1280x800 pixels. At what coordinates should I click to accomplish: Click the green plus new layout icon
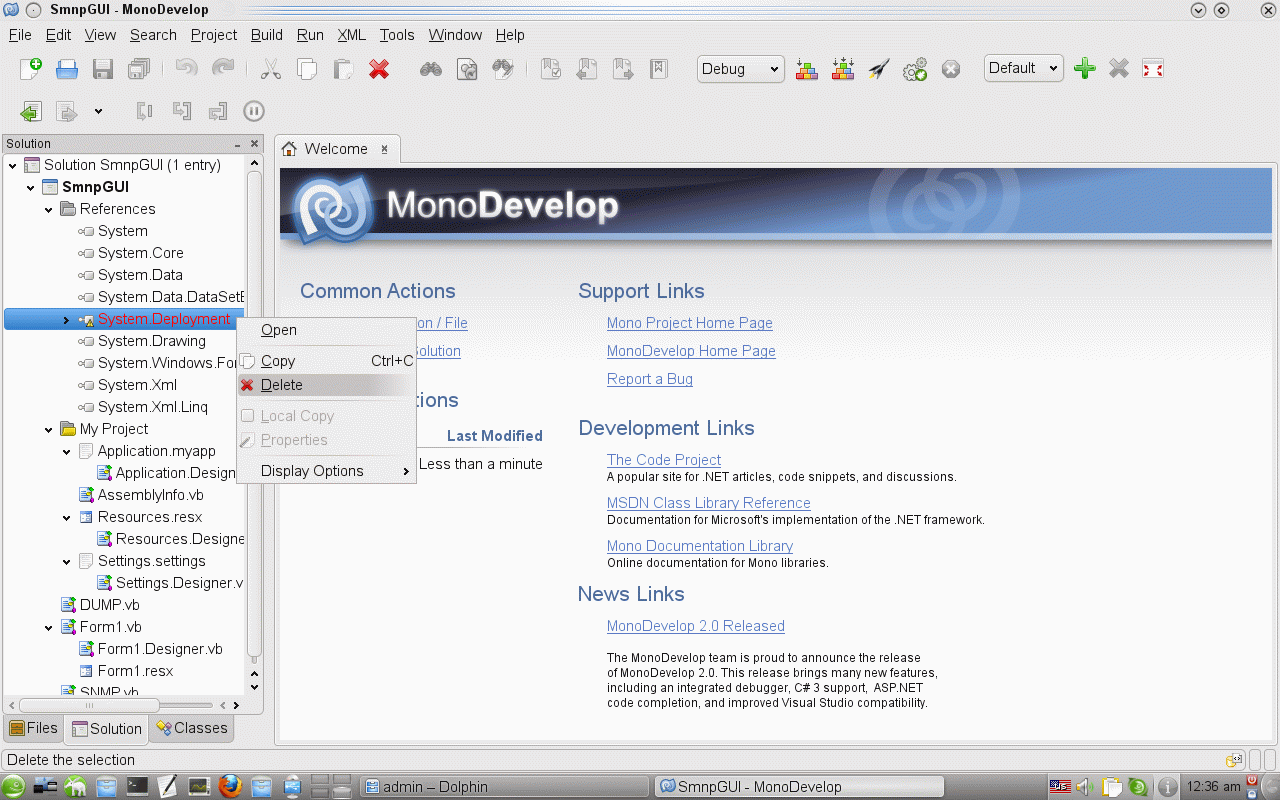pos(1085,69)
